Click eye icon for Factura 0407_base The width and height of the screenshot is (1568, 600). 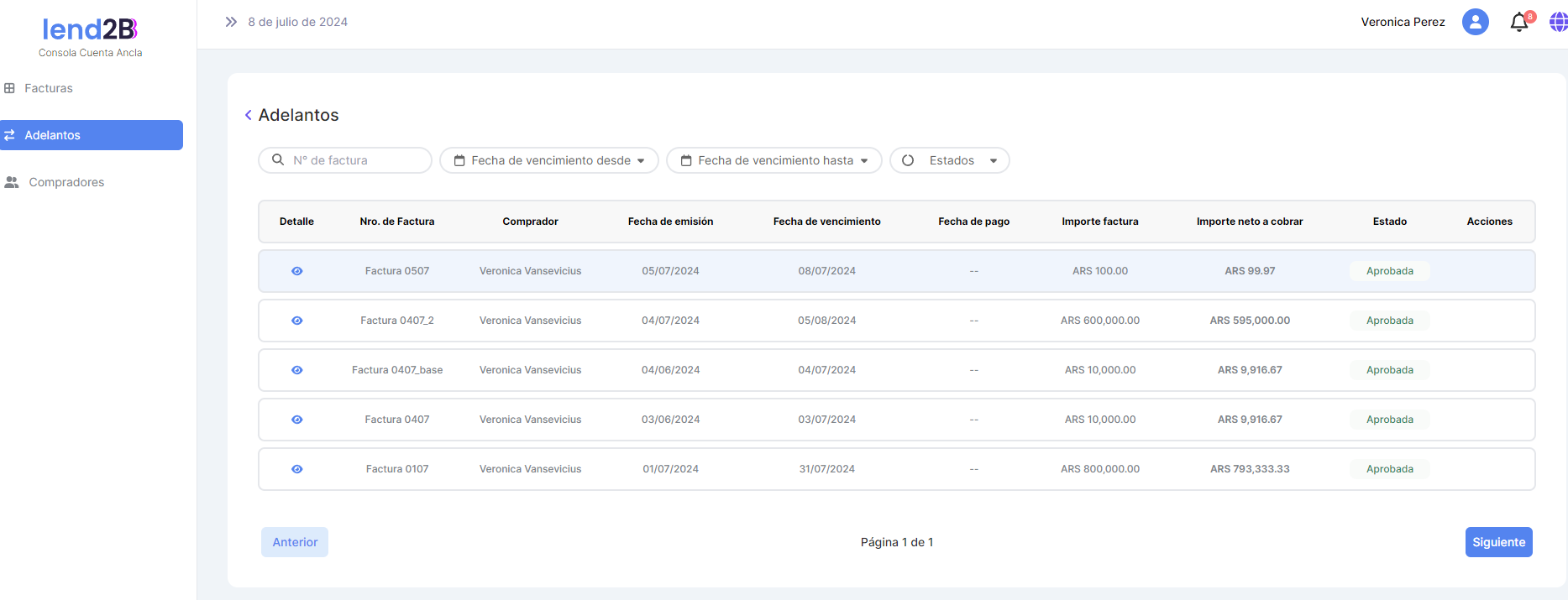[296, 370]
